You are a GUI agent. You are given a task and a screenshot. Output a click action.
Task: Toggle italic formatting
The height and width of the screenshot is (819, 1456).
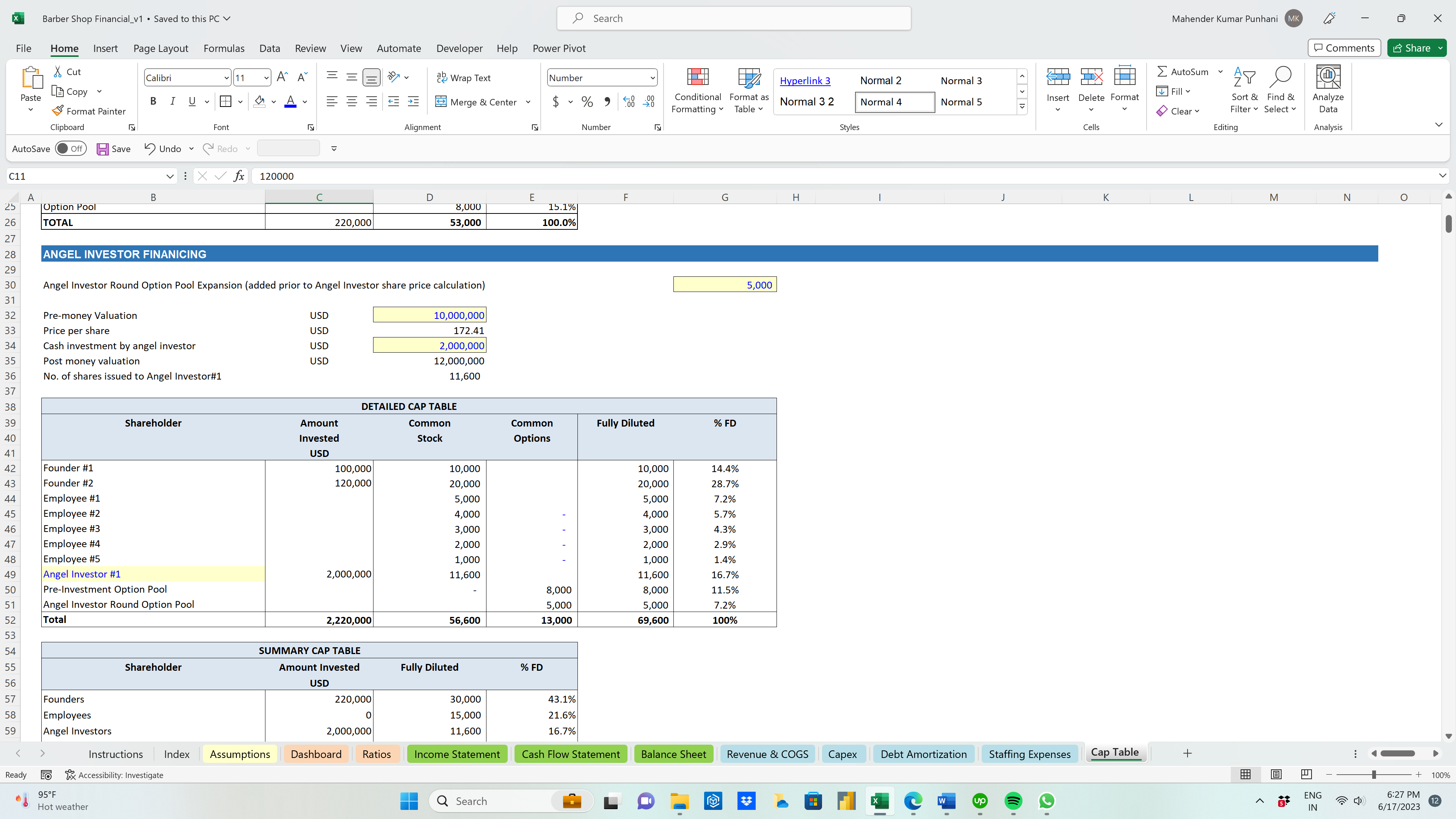[x=173, y=101]
